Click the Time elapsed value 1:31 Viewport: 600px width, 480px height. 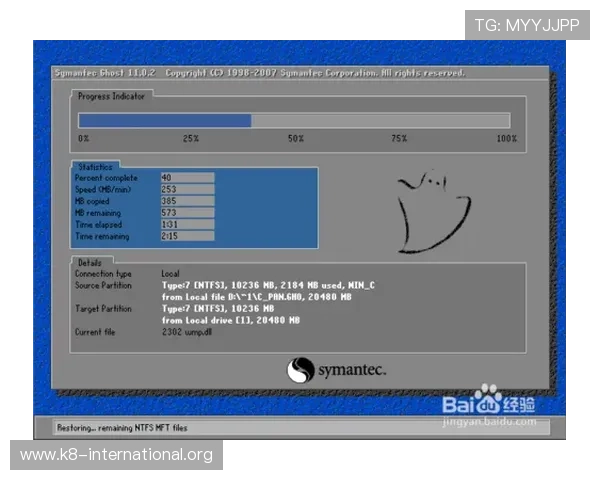pos(188,224)
